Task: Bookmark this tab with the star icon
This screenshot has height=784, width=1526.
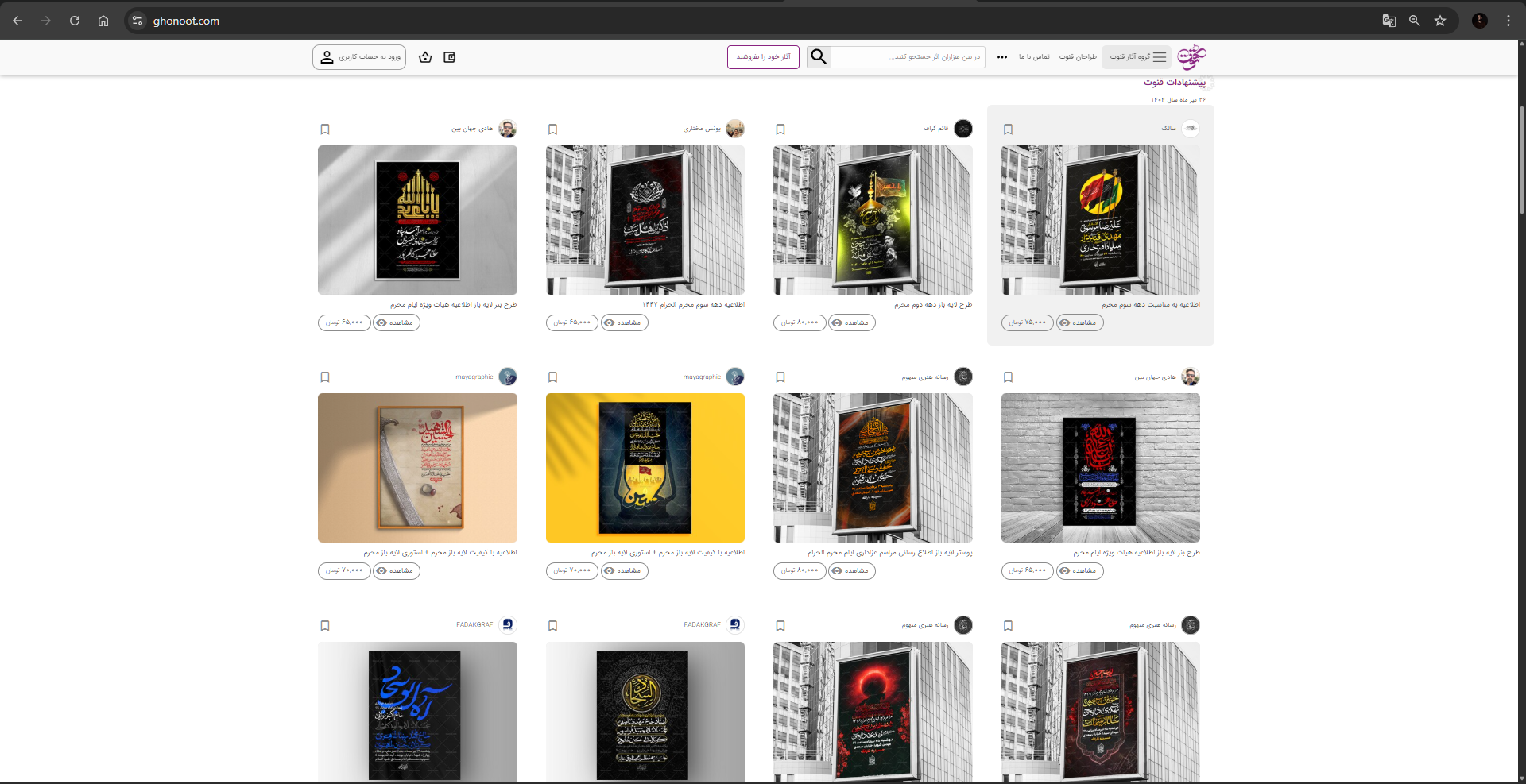Action: pos(1440,21)
